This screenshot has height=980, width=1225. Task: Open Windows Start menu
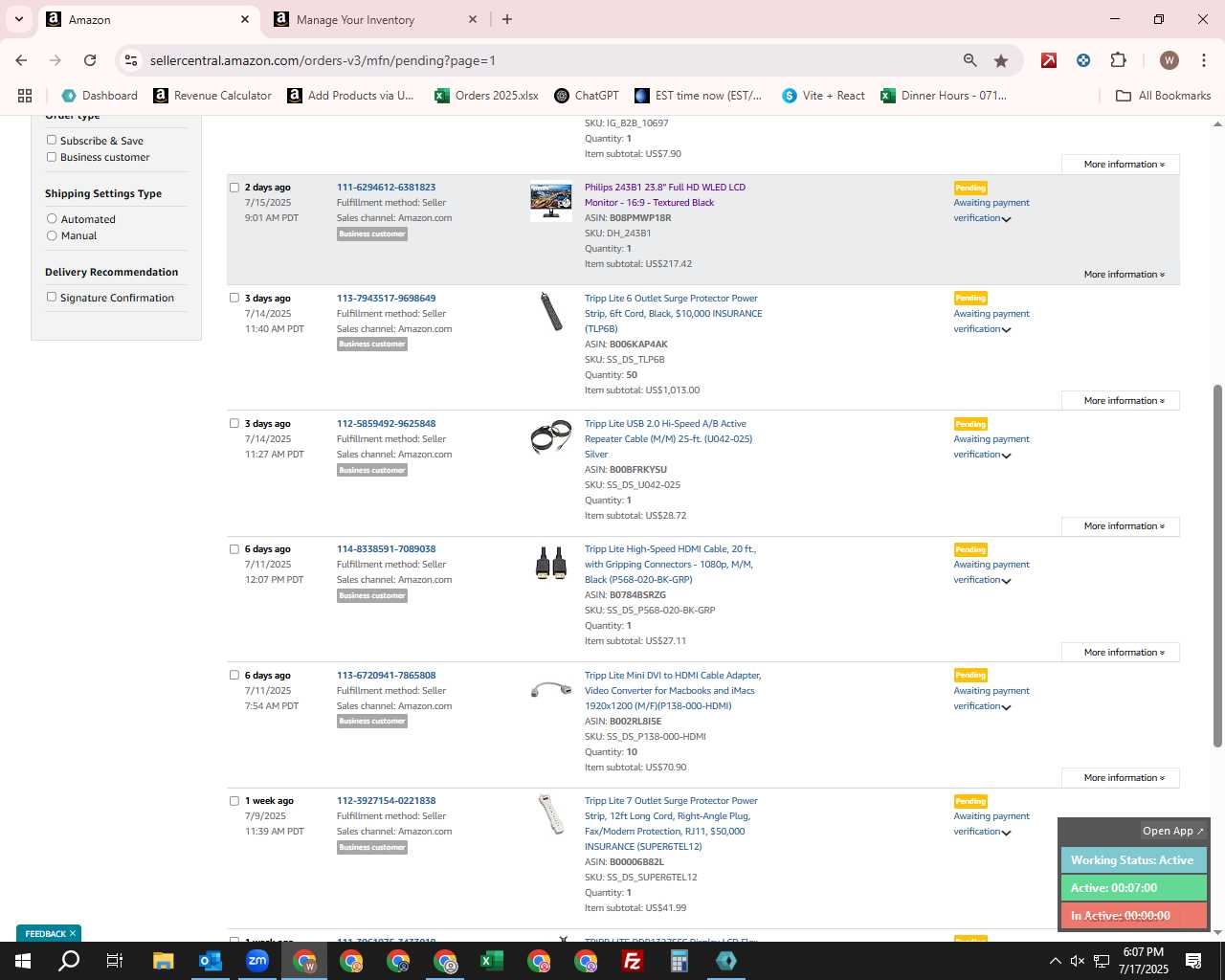(23, 961)
